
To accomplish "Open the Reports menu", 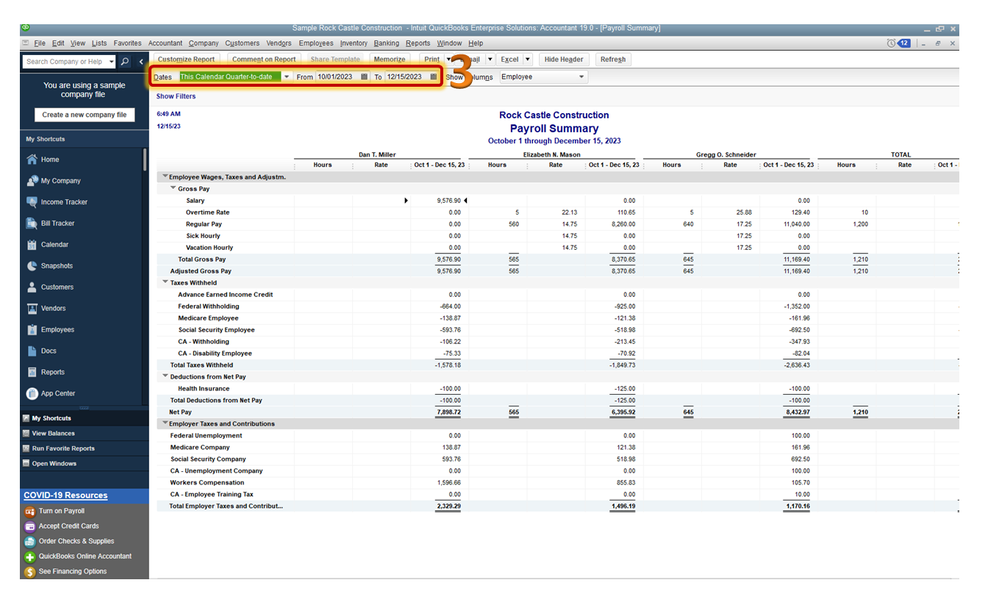I will [x=417, y=43].
